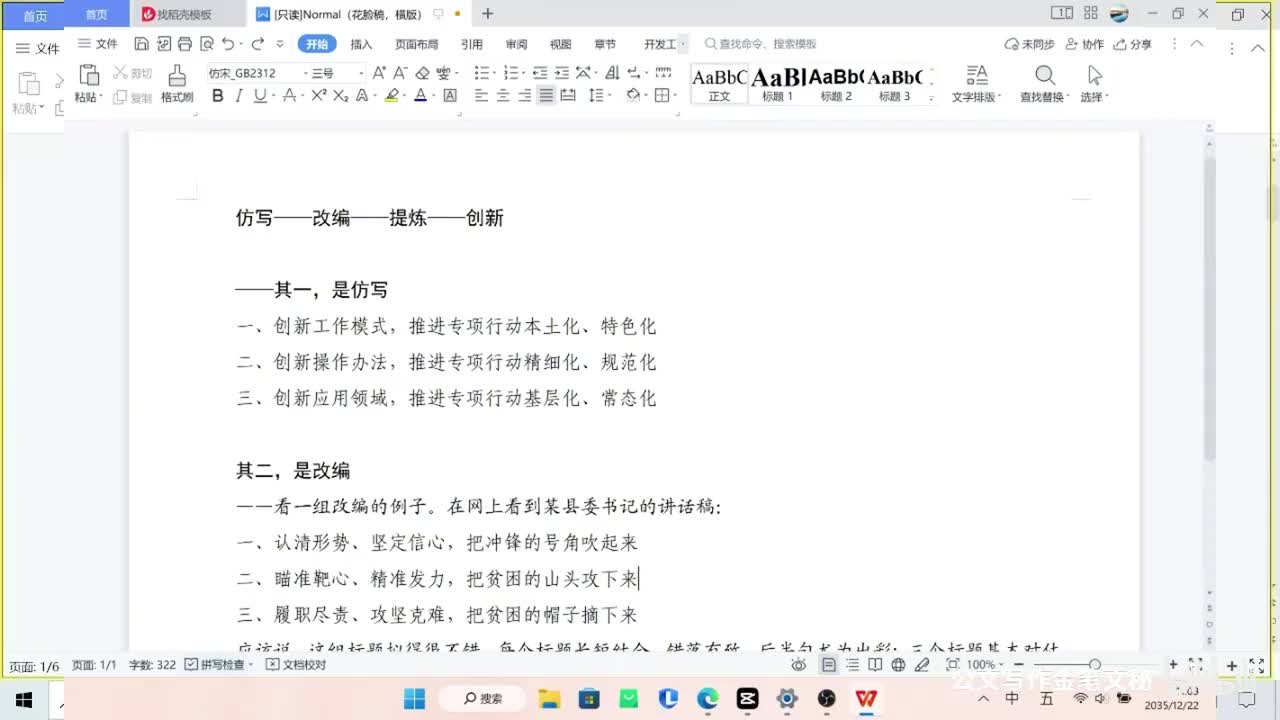Expand the quick access toolbar customize arrow
The image size is (1280, 720).
click(x=280, y=44)
